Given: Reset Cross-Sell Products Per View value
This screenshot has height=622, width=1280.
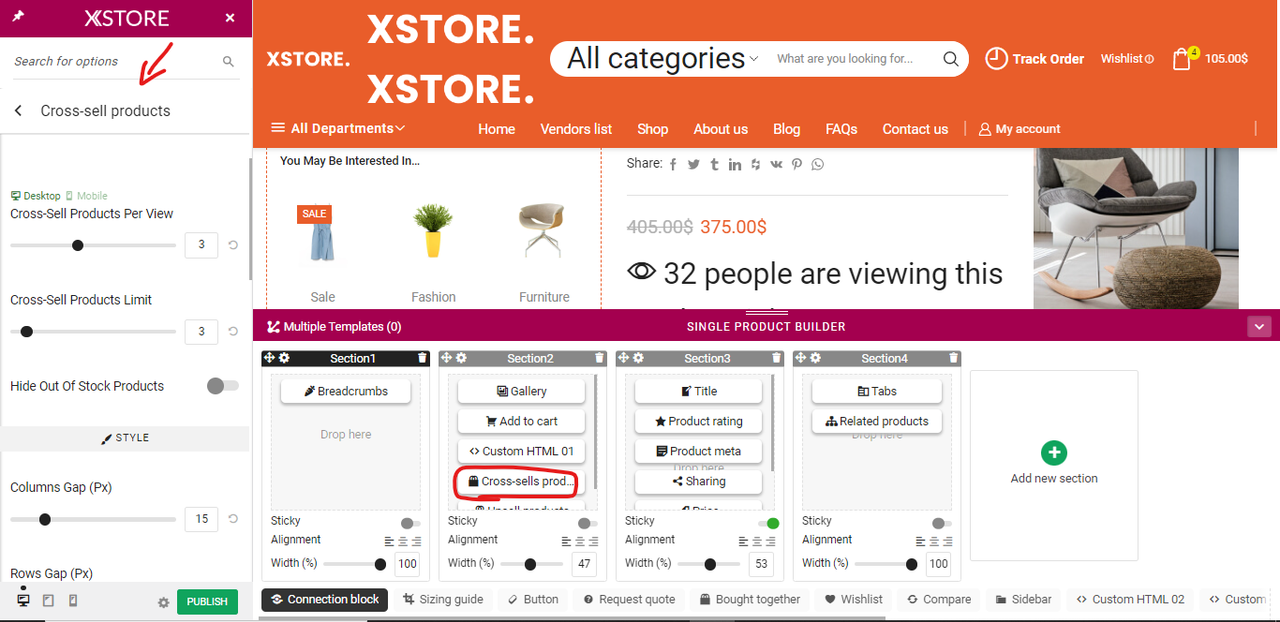Looking at the screenshot, I should tap(233, 245).
